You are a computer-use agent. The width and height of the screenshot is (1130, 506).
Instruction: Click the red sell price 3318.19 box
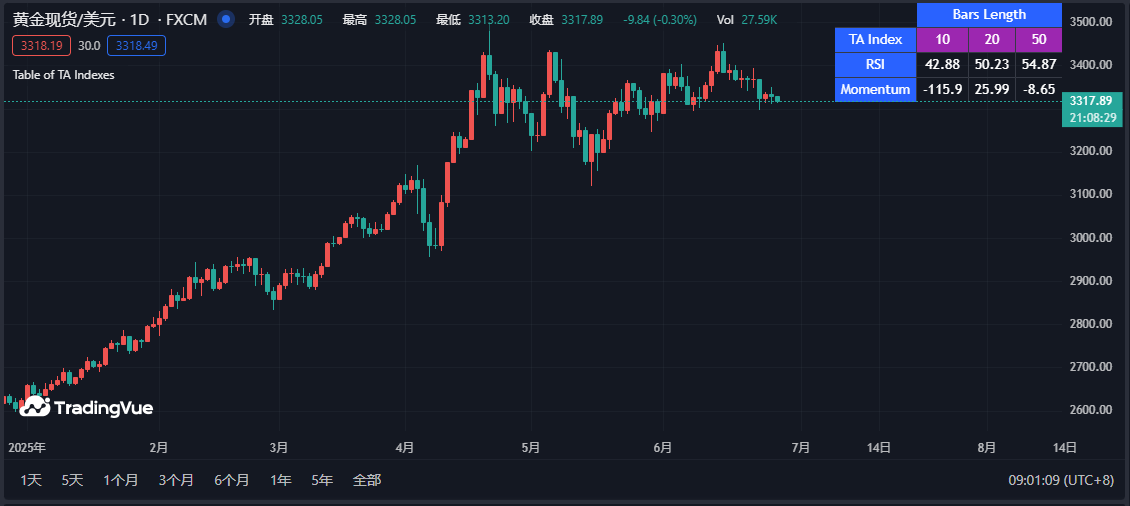click(41, 45)
